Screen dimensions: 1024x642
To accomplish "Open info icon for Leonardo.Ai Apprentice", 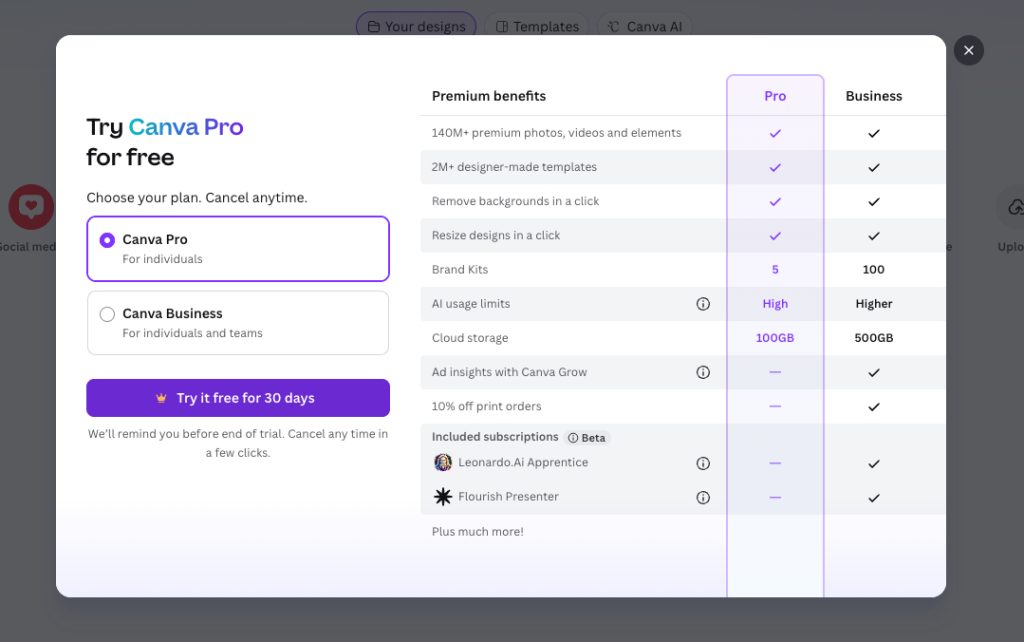I will [x=703, y=463].
